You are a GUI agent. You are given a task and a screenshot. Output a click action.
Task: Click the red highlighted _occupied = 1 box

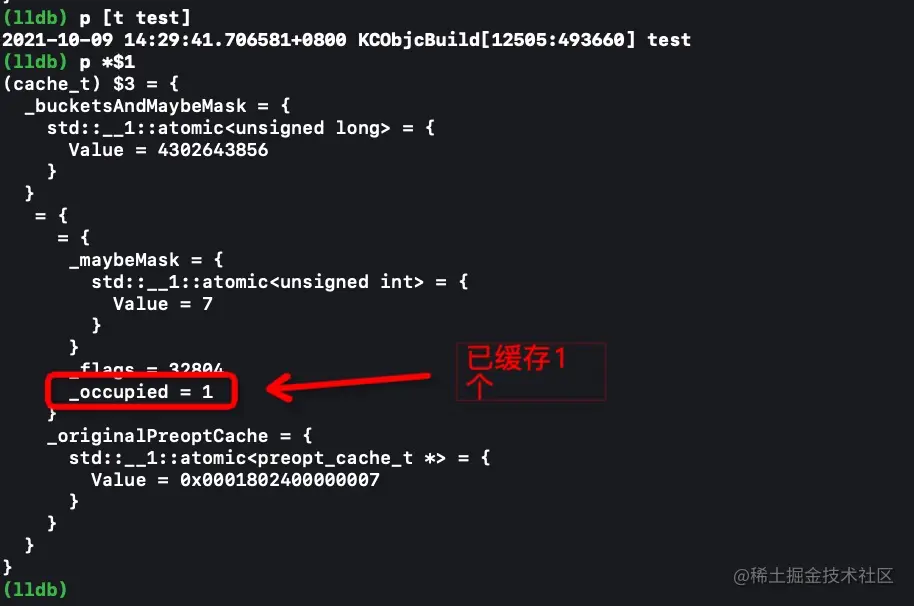pyautogui.click(x=142, y=391)
